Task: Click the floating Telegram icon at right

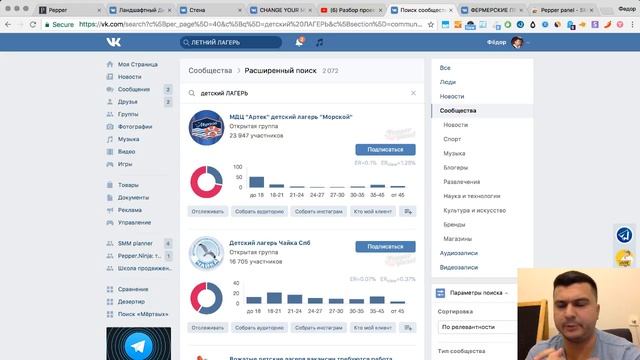Action: [624, 235]
